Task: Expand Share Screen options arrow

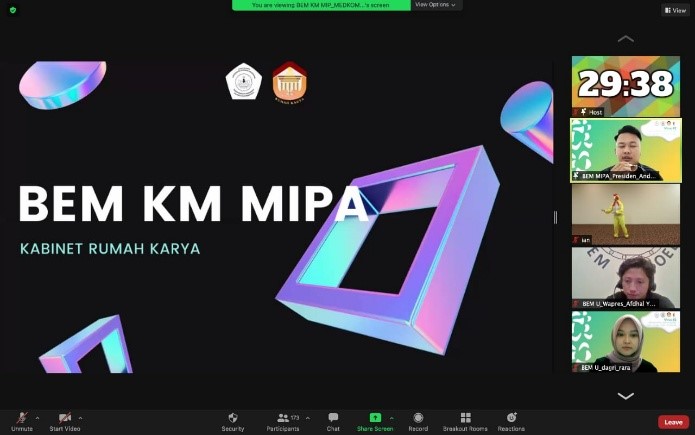Action: pos(391,418)
